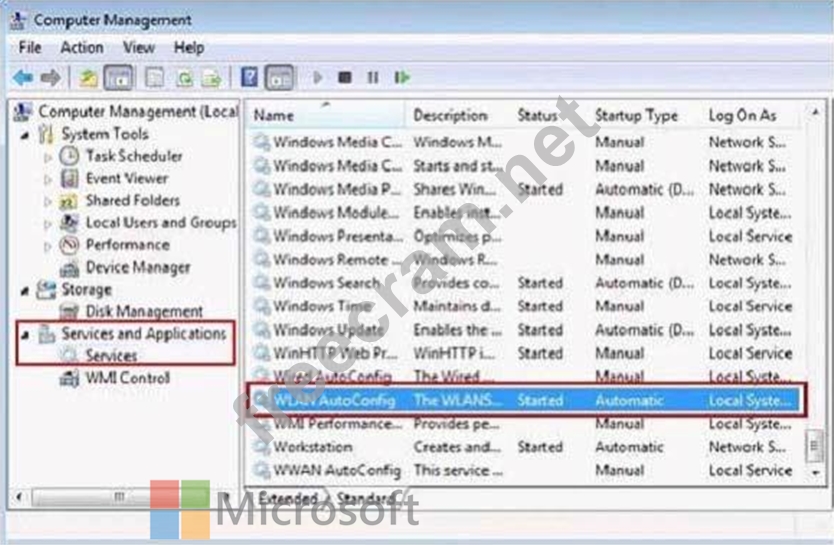Screen dimensions: 834x545
Task: Click the Up one level folder icon
Action: [x=88, y=78]
